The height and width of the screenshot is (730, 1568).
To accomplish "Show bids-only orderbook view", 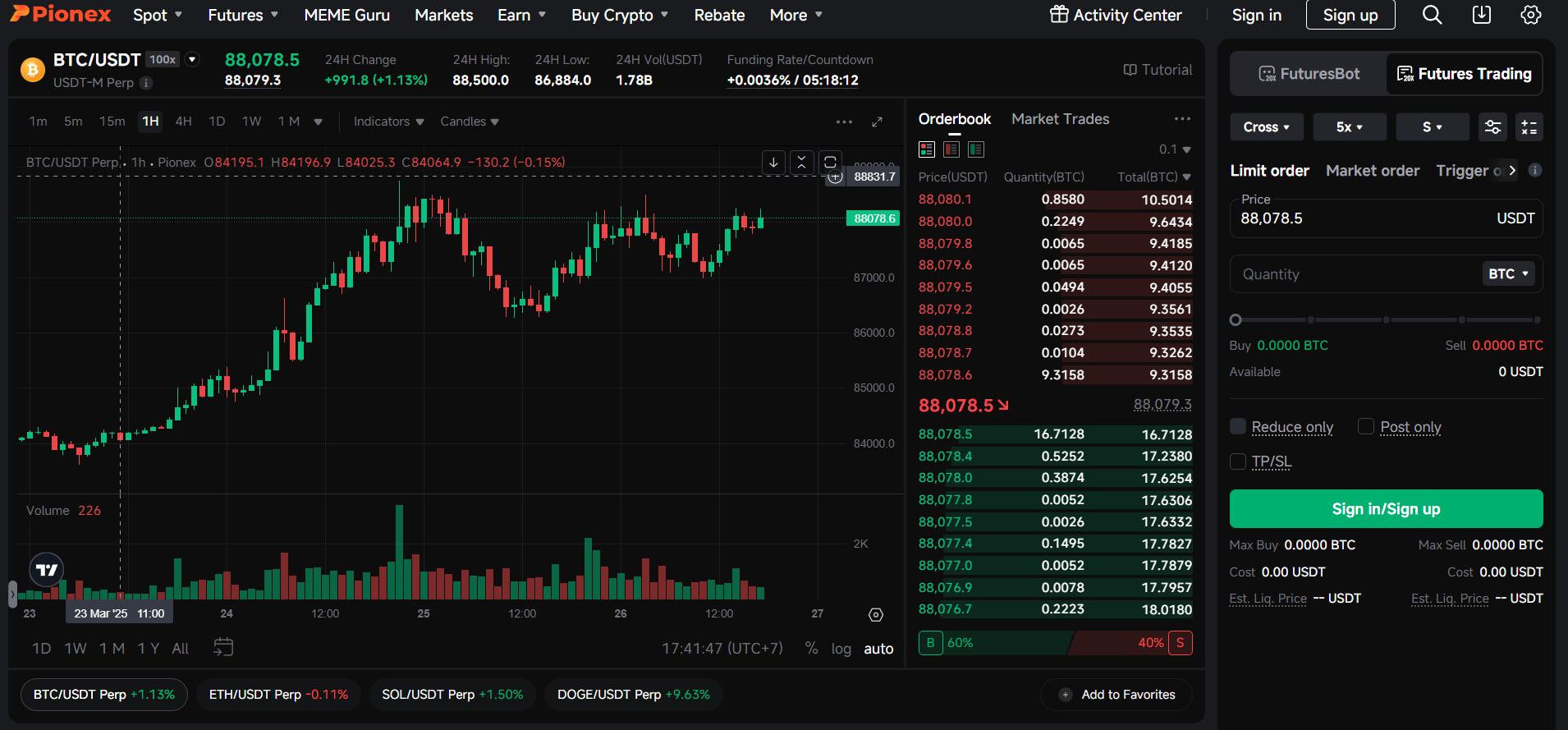I will pyautogui.click(x=976, y=149).
